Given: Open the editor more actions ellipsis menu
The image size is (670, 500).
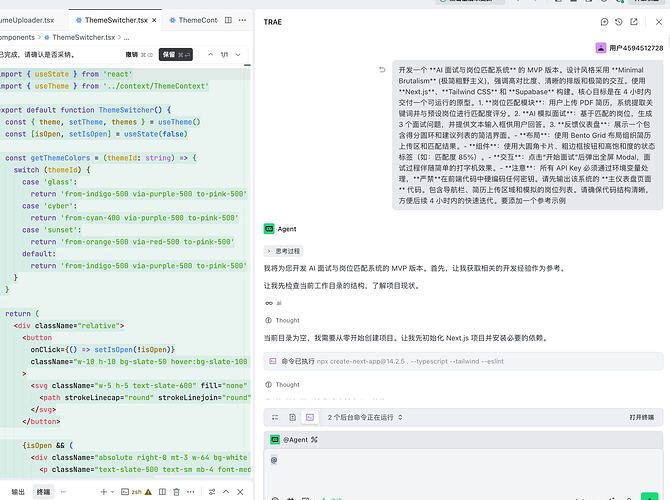Looking at the screenshot, I should click(242, 20).
